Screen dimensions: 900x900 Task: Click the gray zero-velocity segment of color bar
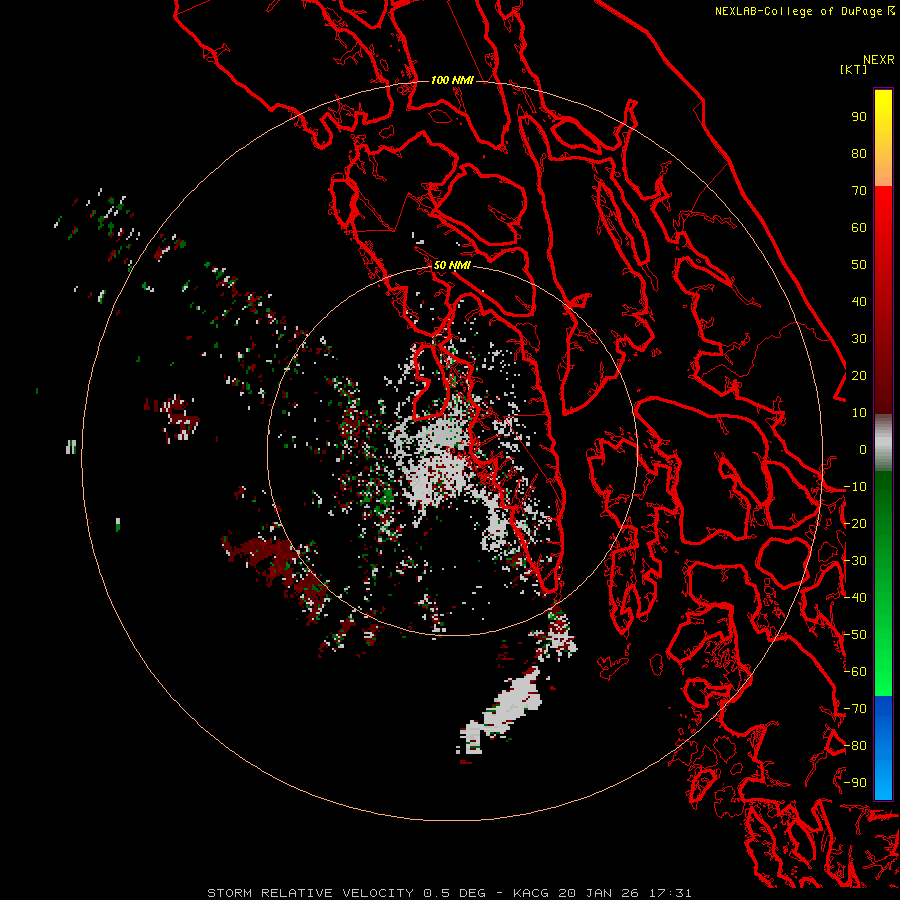(883, 443)
